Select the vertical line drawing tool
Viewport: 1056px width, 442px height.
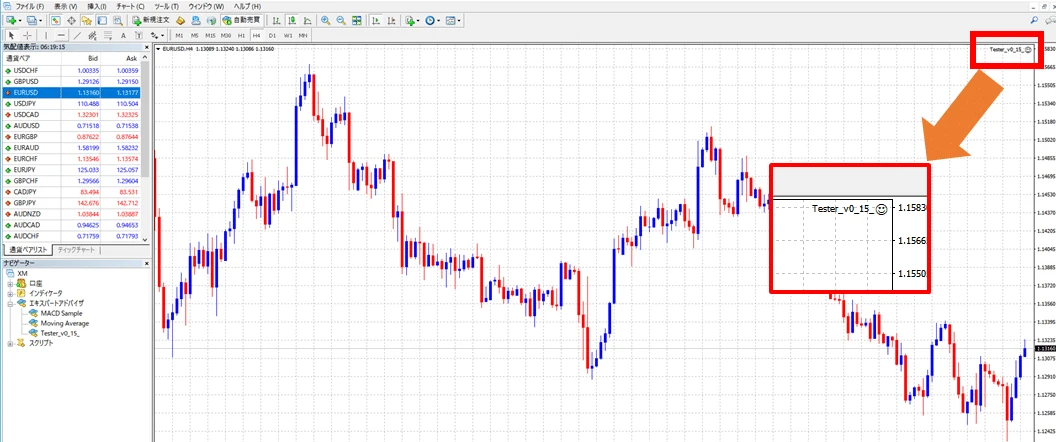coord(46,35)
